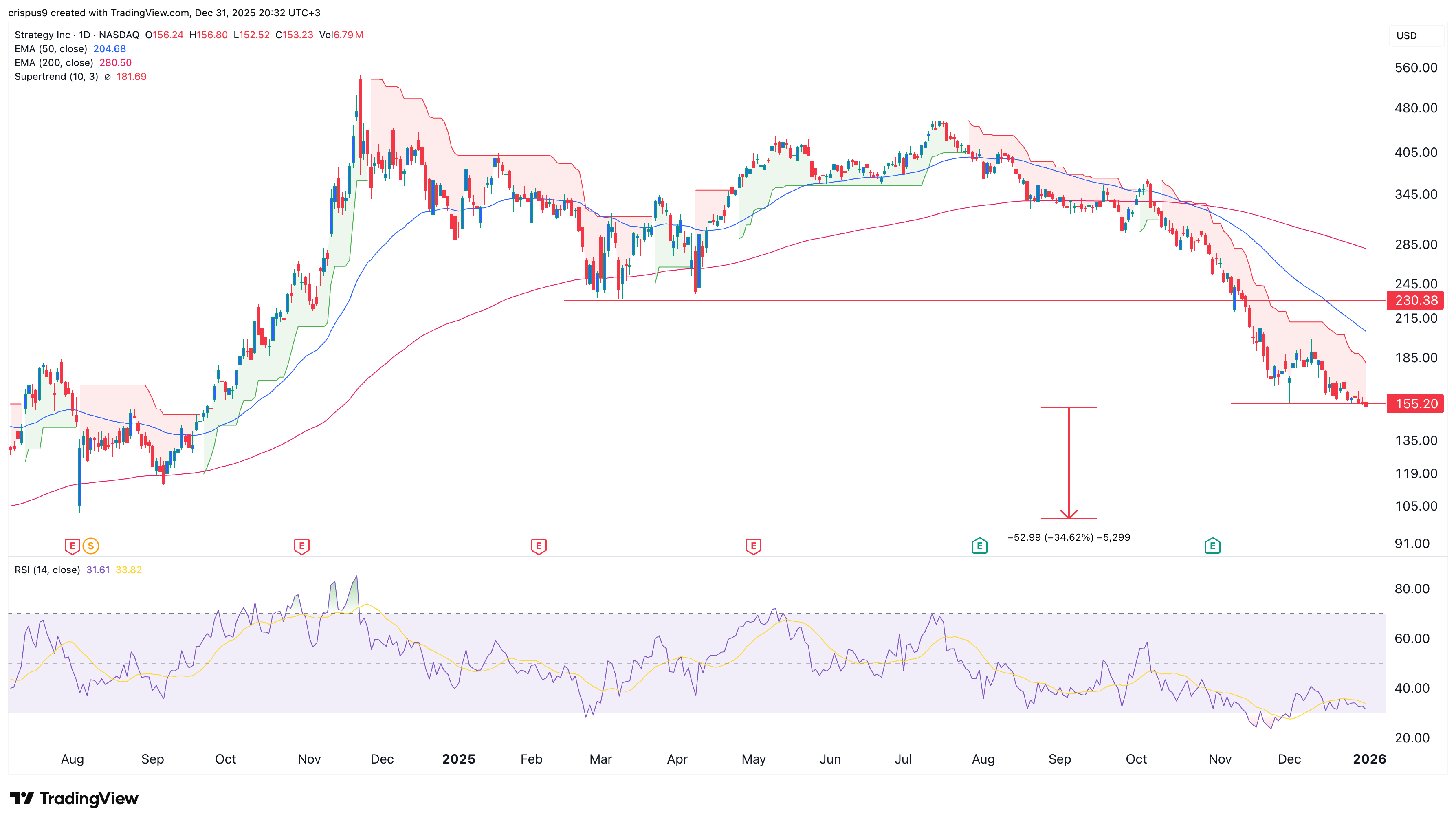1456x823 pixels.
Task: Open the red earnings marker above the Nov 2024 label
Action: (302, 546)
